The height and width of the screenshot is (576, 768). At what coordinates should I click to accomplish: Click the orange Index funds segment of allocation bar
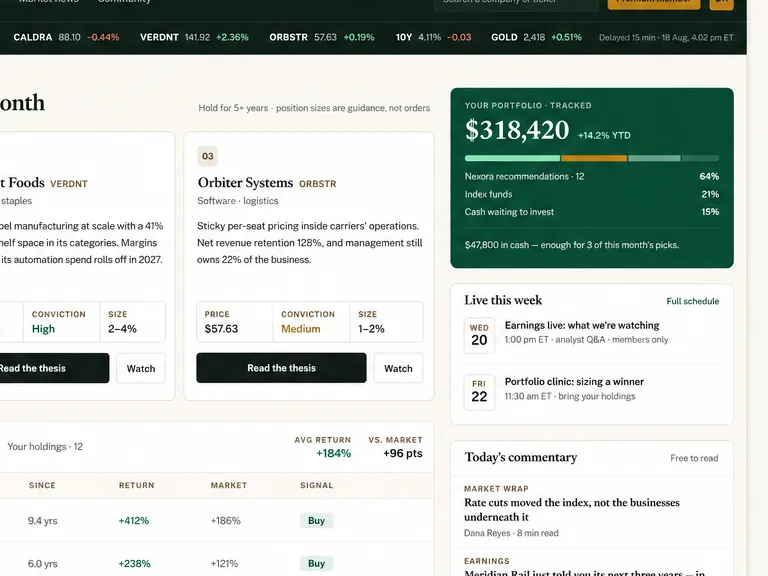coord(594,158)
